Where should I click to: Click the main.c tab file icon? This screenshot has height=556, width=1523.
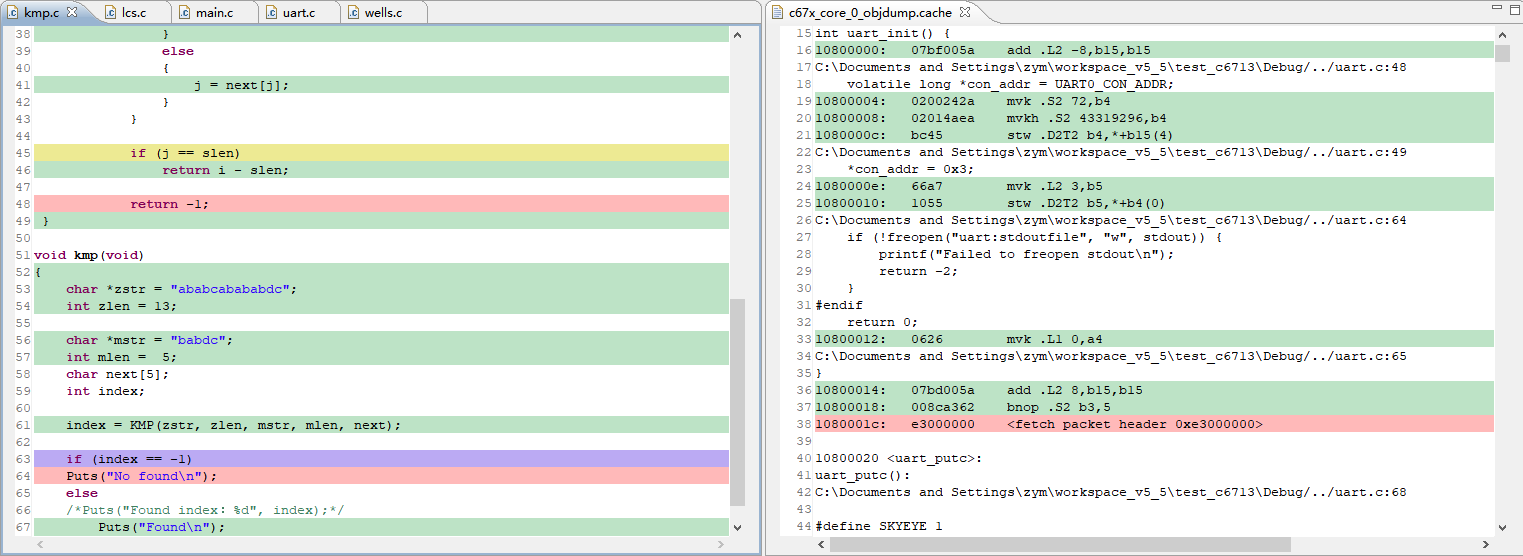click(183, 12)
